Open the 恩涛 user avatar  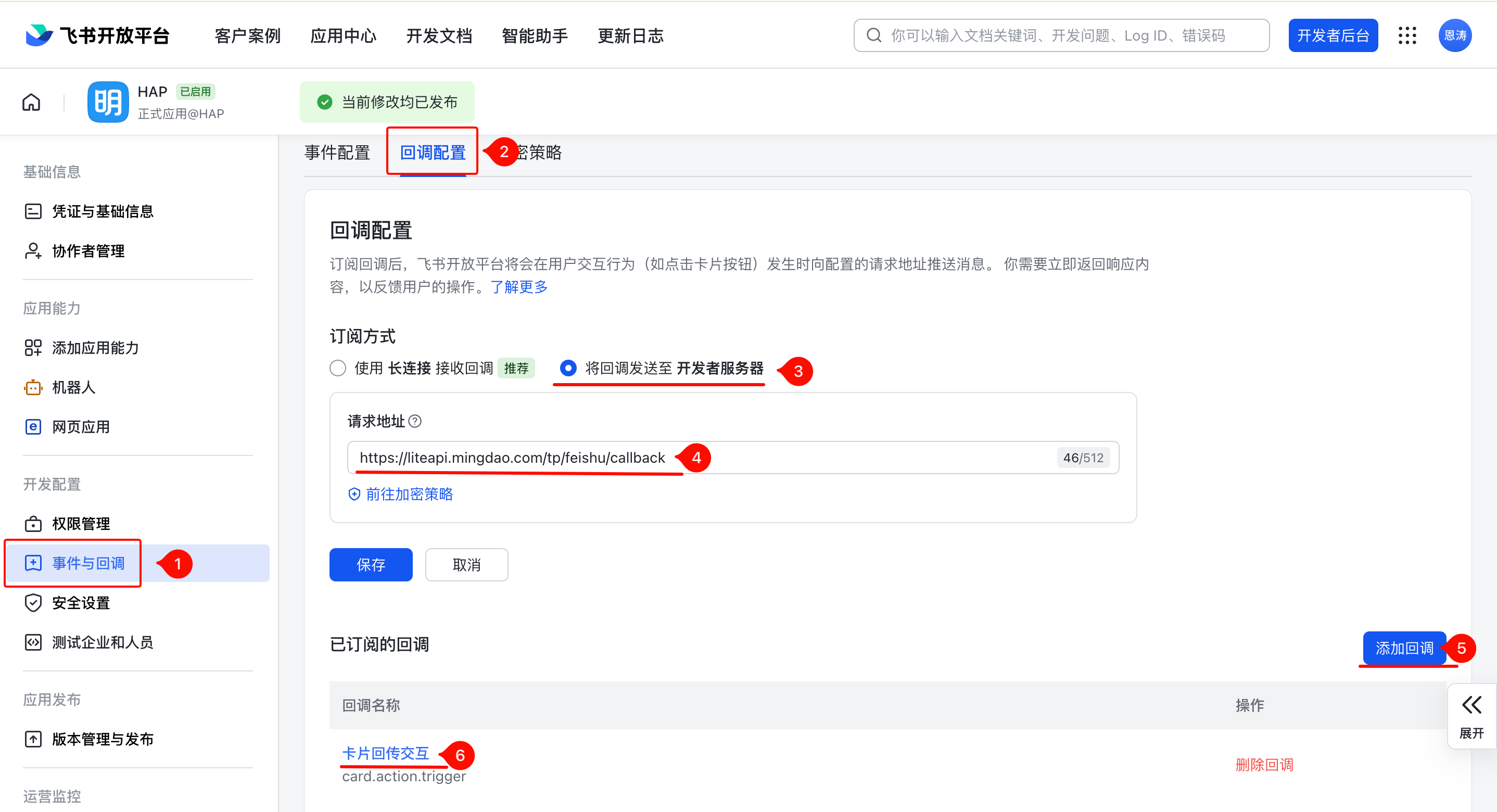[1454, 35]
